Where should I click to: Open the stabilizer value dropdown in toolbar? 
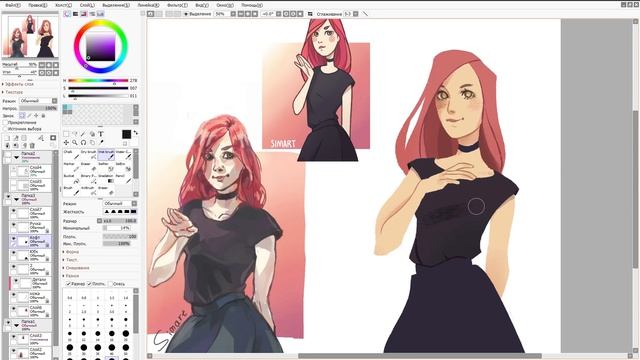[356, 14]
